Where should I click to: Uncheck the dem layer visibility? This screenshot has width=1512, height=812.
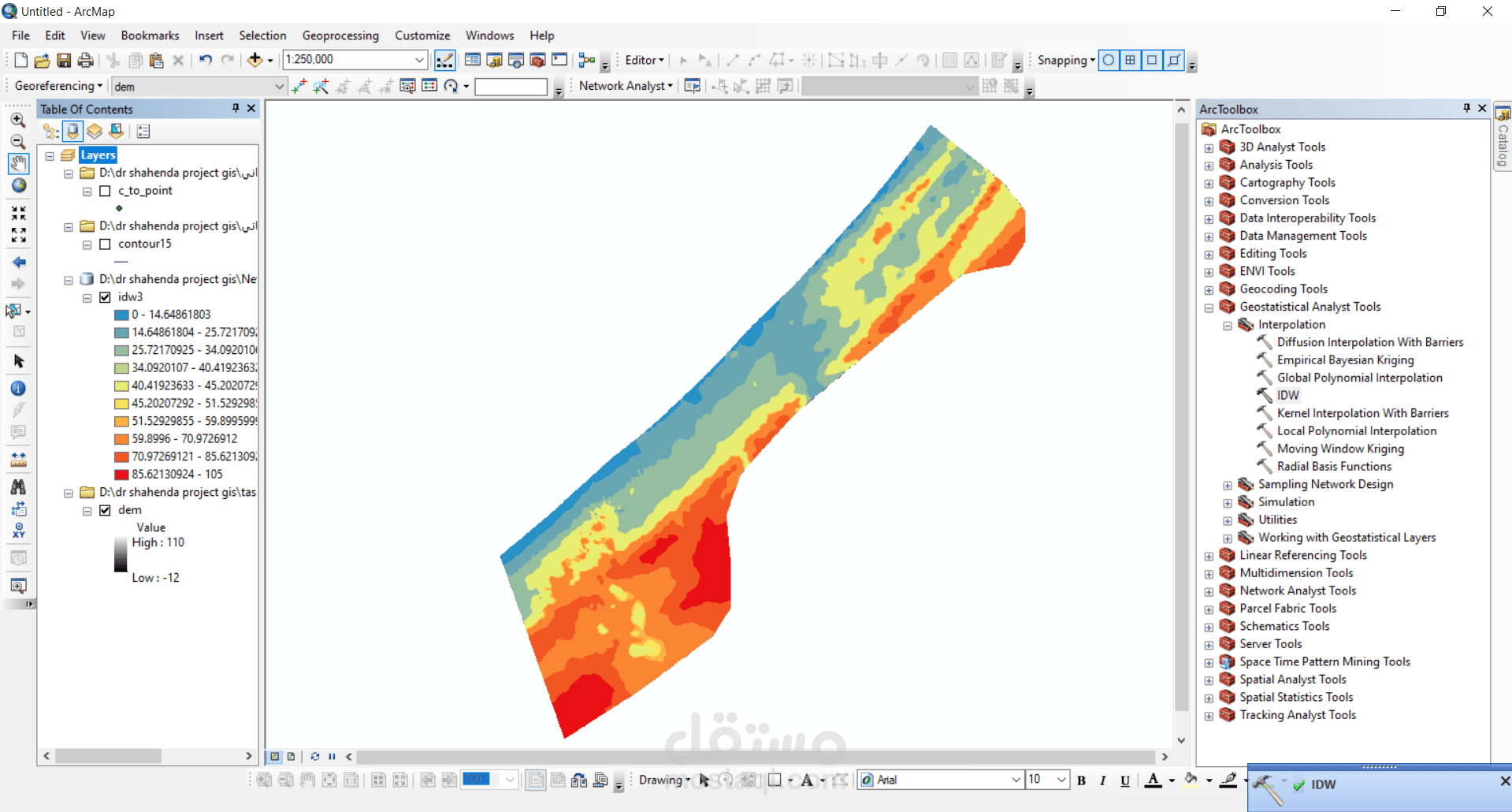click(105, 510)
